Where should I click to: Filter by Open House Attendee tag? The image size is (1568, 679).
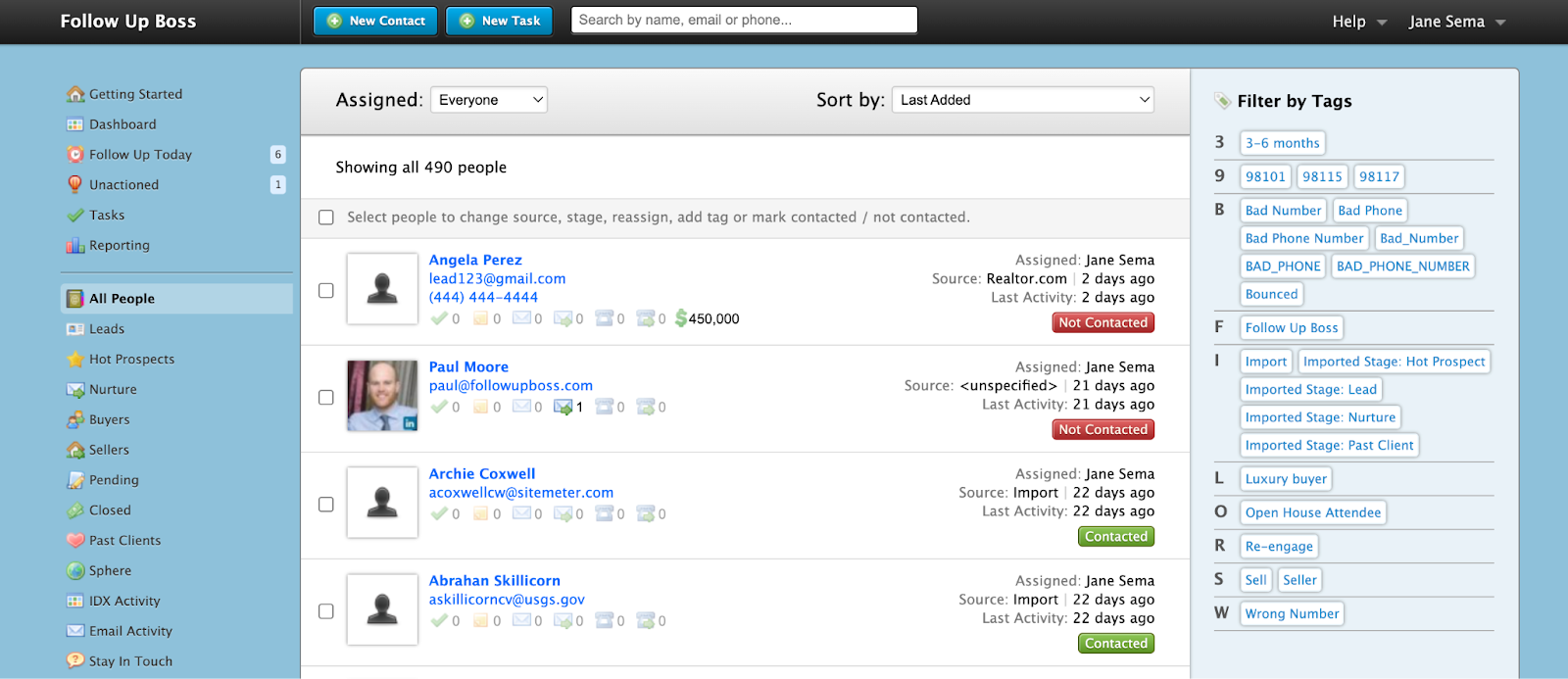[1312, 512]
